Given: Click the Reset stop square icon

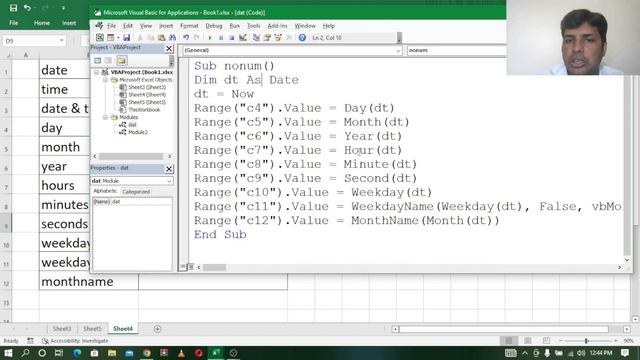Looking at the screenshot, I should [x=231, y=38].
